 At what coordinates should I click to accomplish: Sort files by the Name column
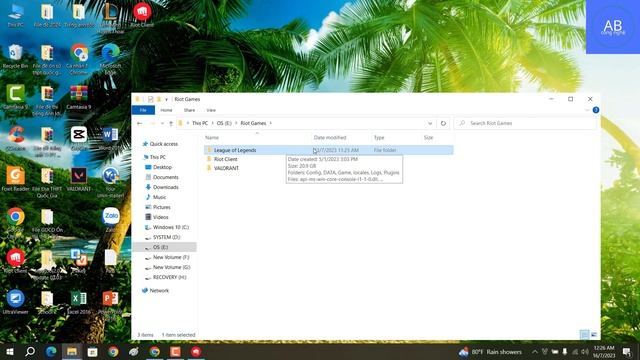pyautogui.click(x=212, y=138)
